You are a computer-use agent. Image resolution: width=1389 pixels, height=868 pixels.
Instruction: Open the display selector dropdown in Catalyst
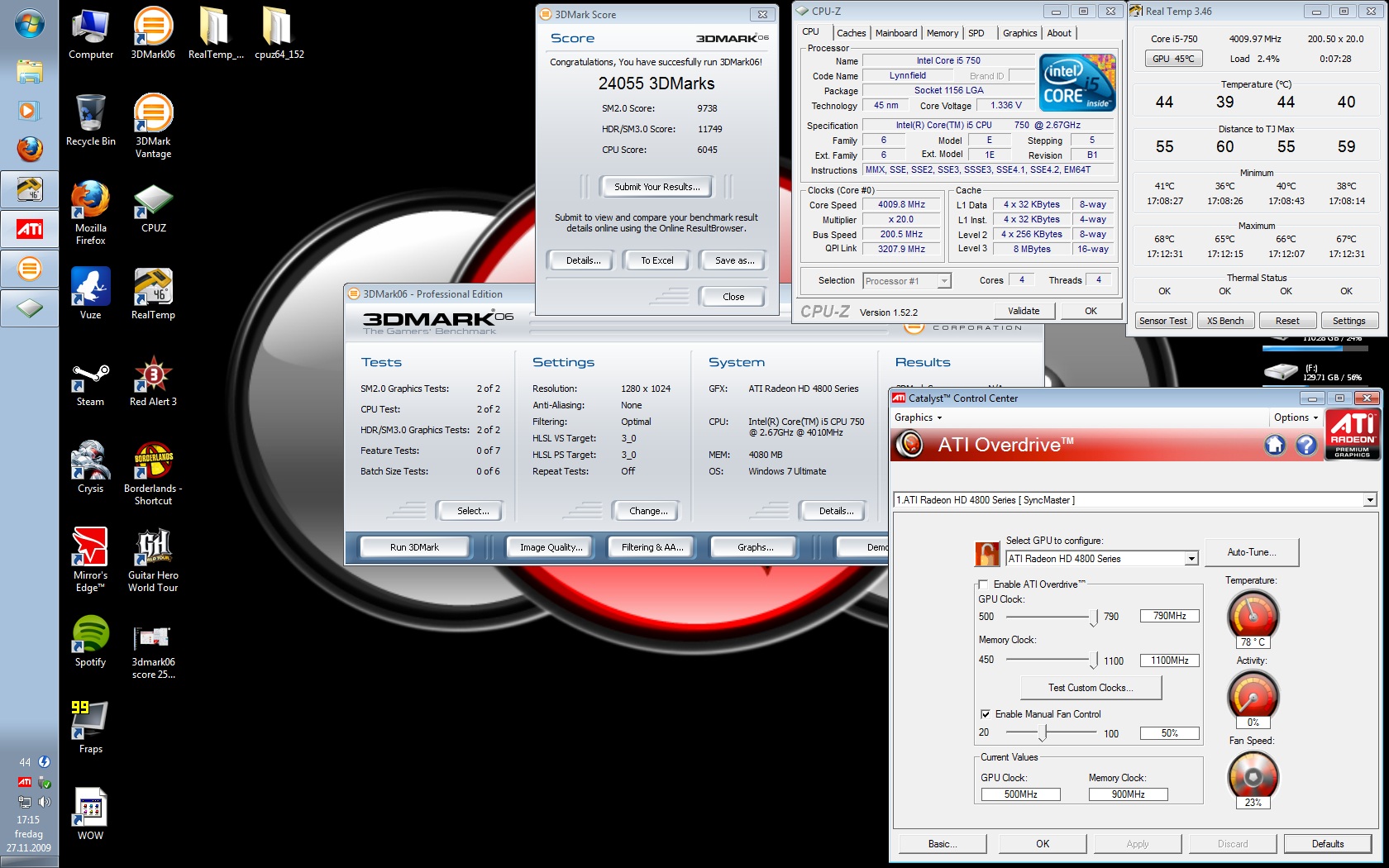1370,500
